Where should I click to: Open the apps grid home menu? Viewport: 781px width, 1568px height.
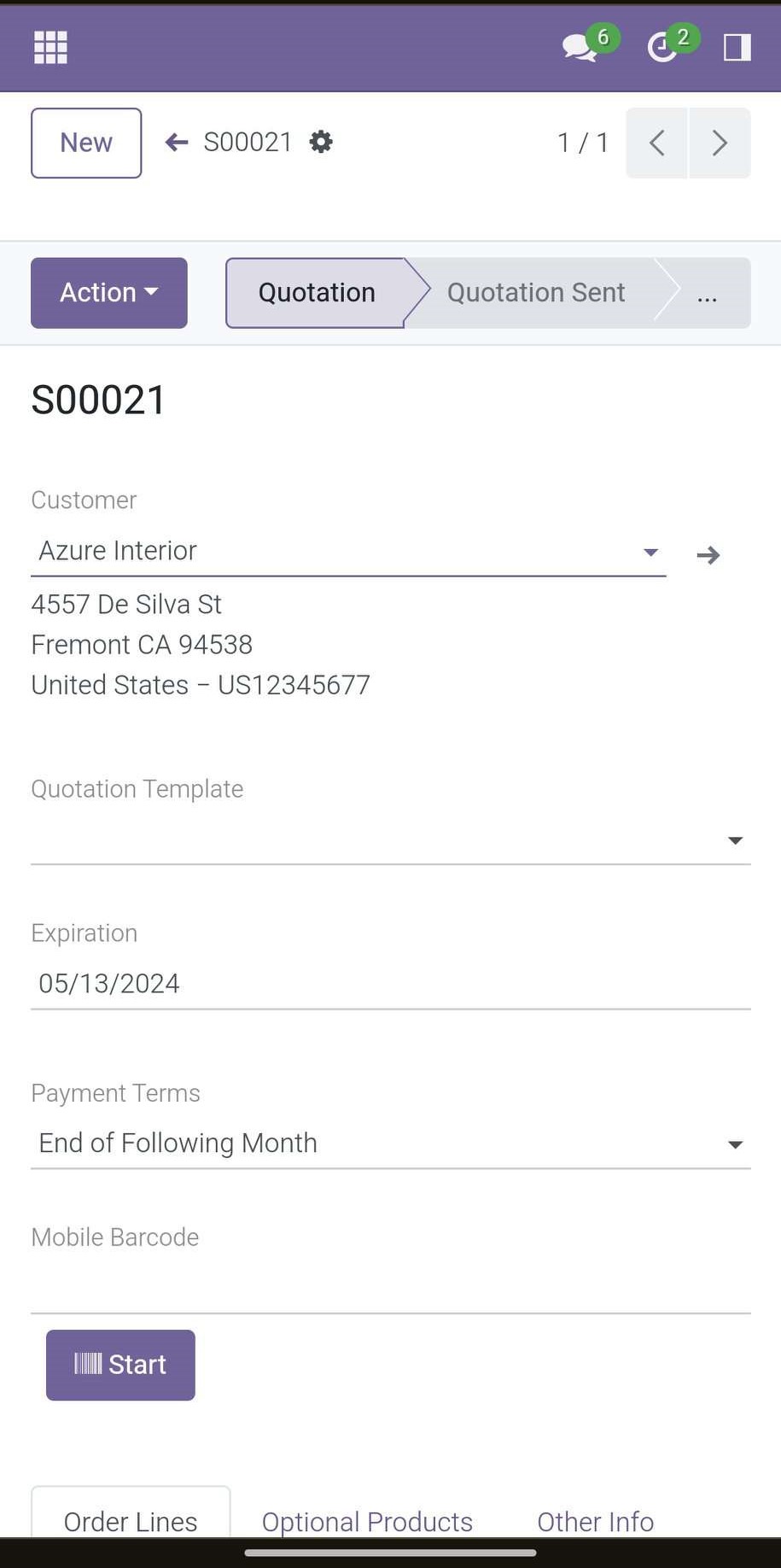pyautogui.click(x=50, y=47)
